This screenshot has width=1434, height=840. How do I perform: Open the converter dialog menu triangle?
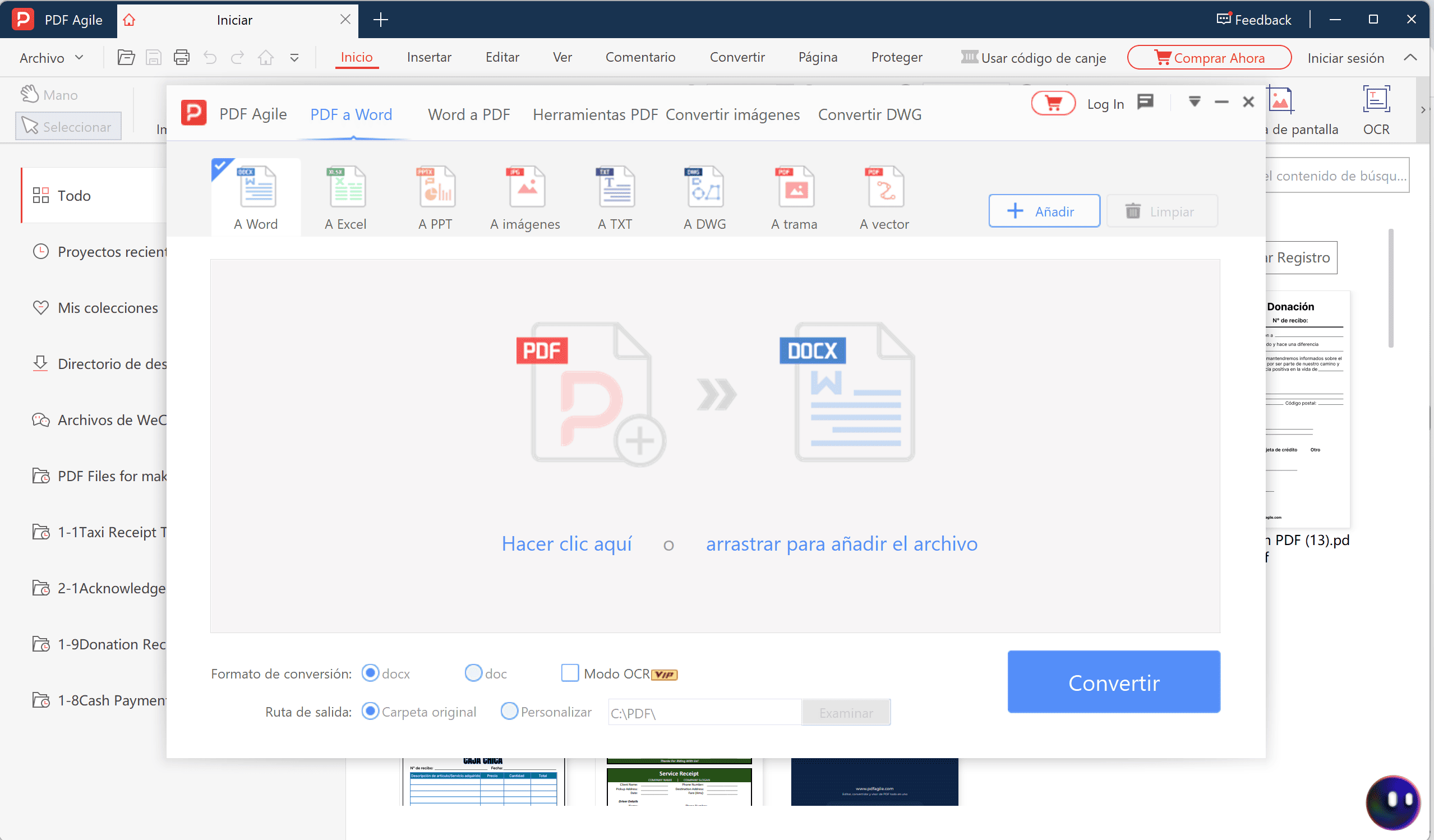[1195, 102]
